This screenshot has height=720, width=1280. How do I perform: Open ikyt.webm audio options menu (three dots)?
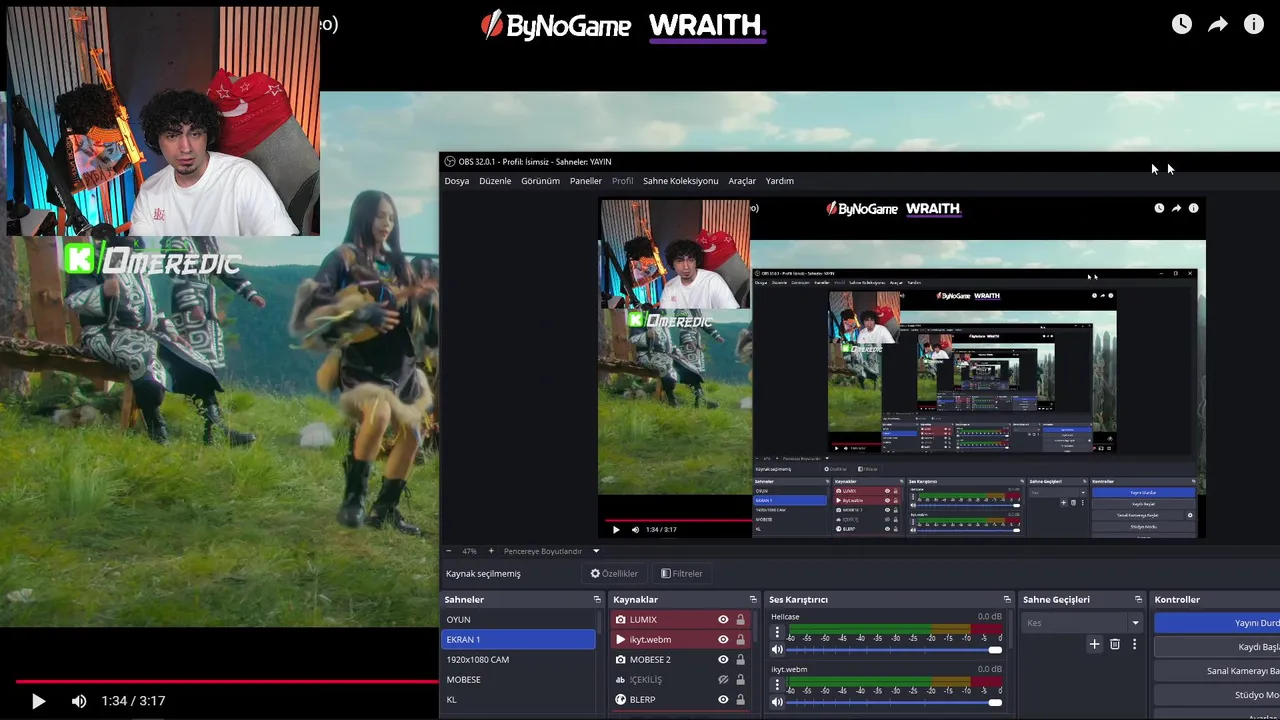777,685
